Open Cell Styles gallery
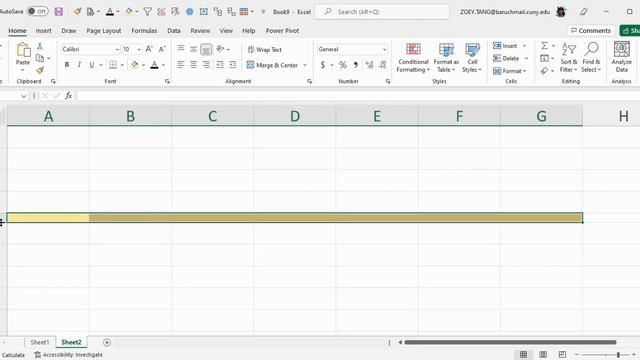The height and width of the screenshot is (360, 640). (472, 58)
